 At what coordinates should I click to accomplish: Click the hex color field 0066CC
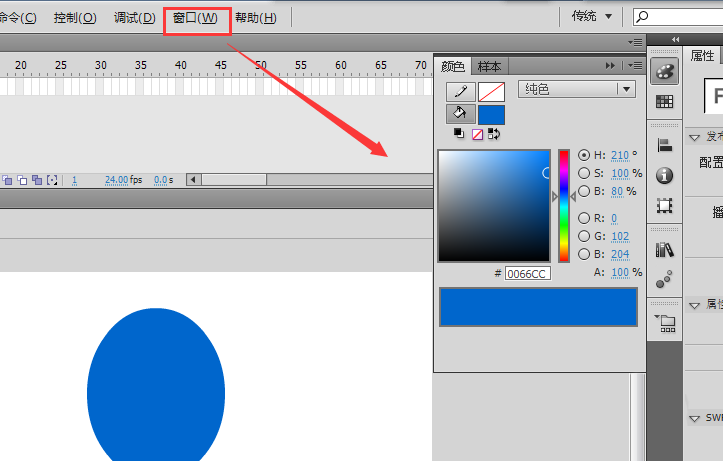(x=527, y=274)
